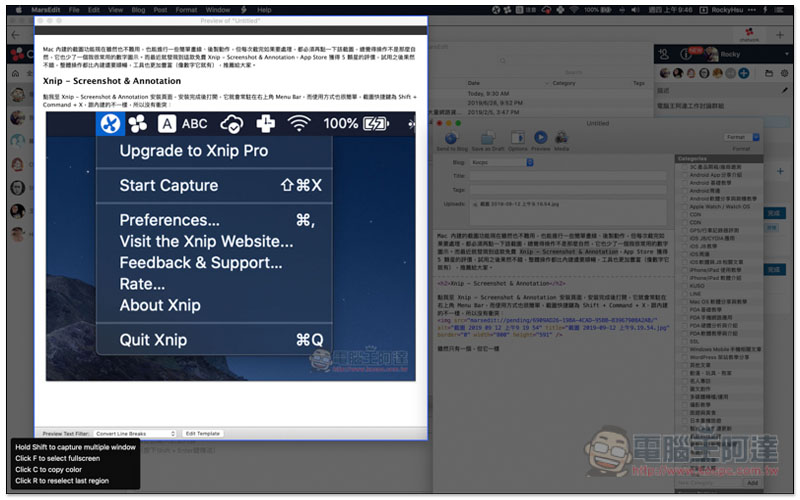This screenshot has height=500, width=800.
Task: Open the View menu
Action: 115,10
